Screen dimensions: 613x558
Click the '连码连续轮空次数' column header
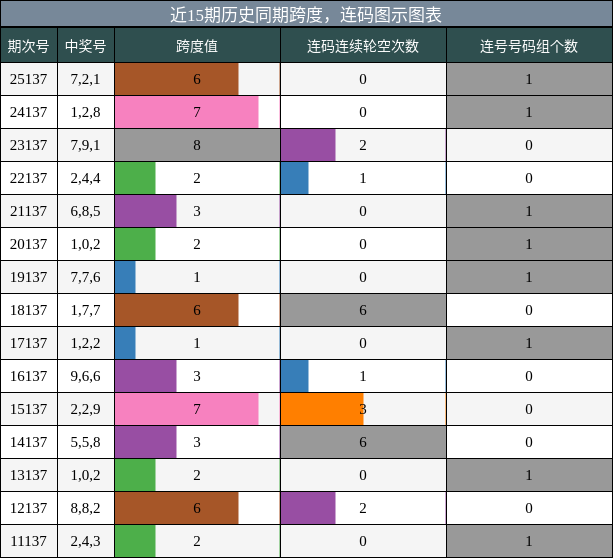pyautogui.click(x=363, y=46)
